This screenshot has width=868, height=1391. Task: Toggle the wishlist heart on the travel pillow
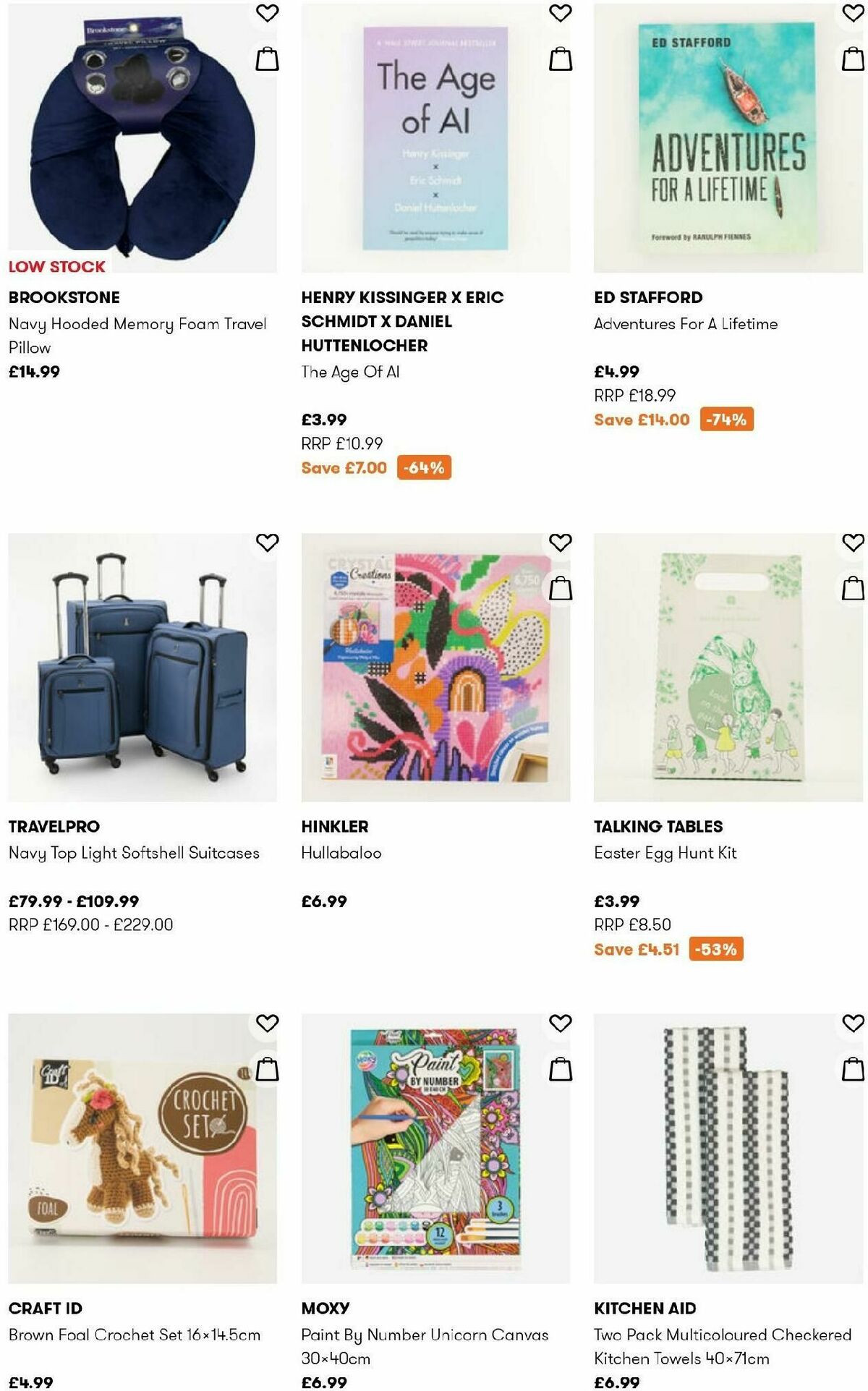click(x=268, y=12)
